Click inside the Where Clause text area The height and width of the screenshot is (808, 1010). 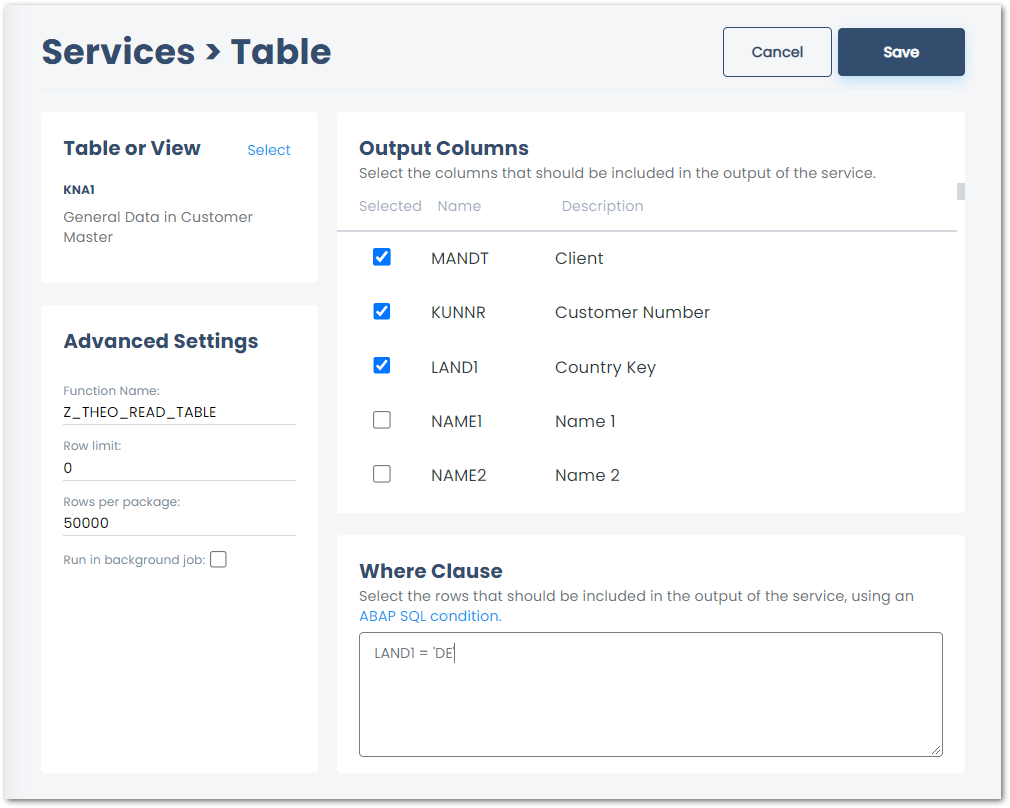650,700
